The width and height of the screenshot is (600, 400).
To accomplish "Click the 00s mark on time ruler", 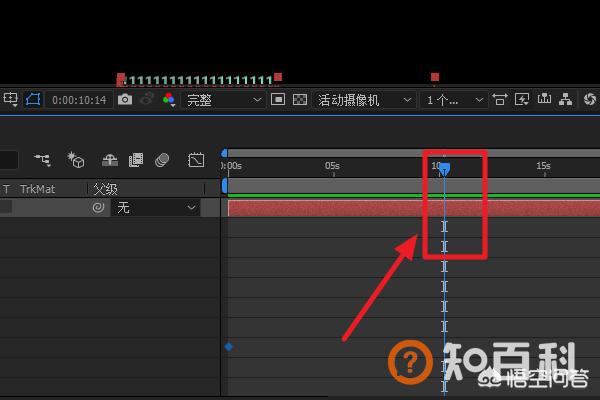I will [x=232, y=166].
